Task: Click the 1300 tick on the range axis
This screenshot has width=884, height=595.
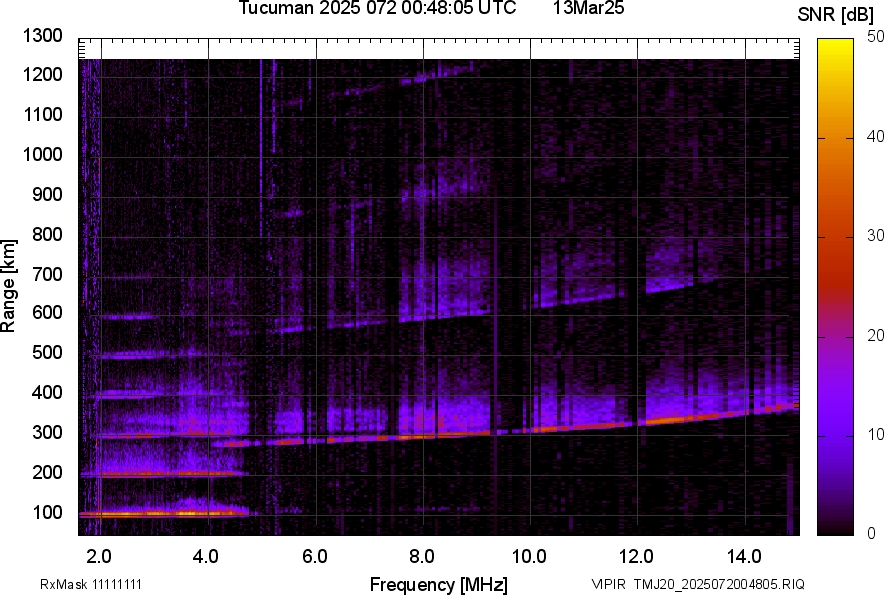Action: coord(45,36)
